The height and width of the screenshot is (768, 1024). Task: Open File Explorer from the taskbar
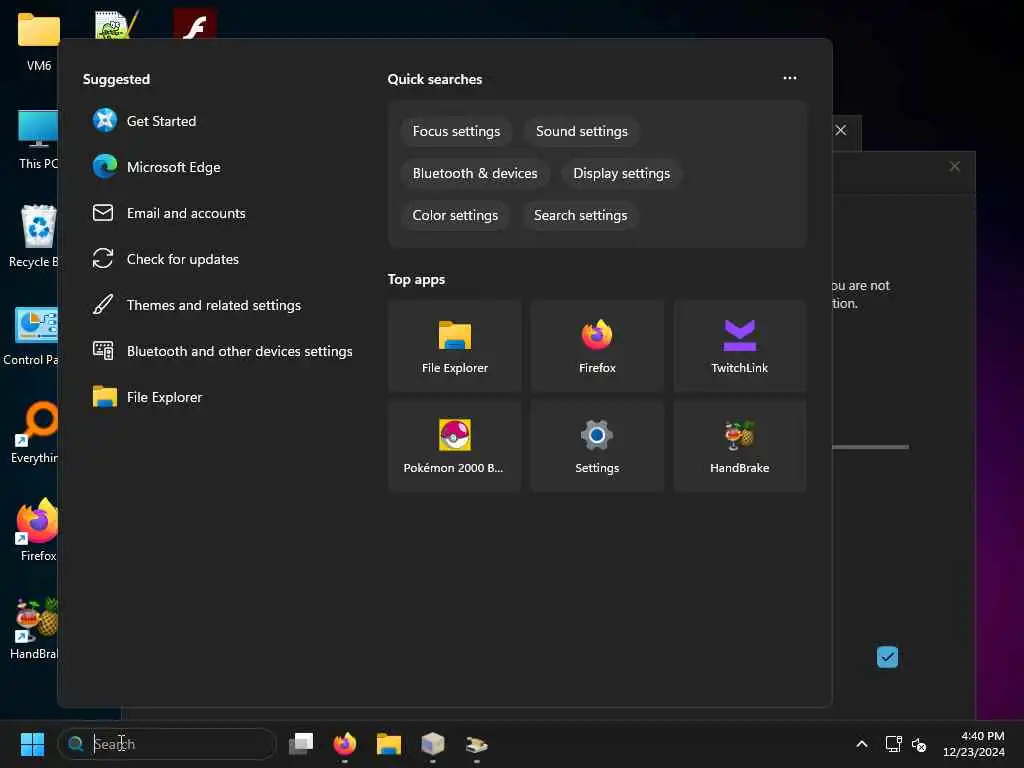(x=389, y=744)
